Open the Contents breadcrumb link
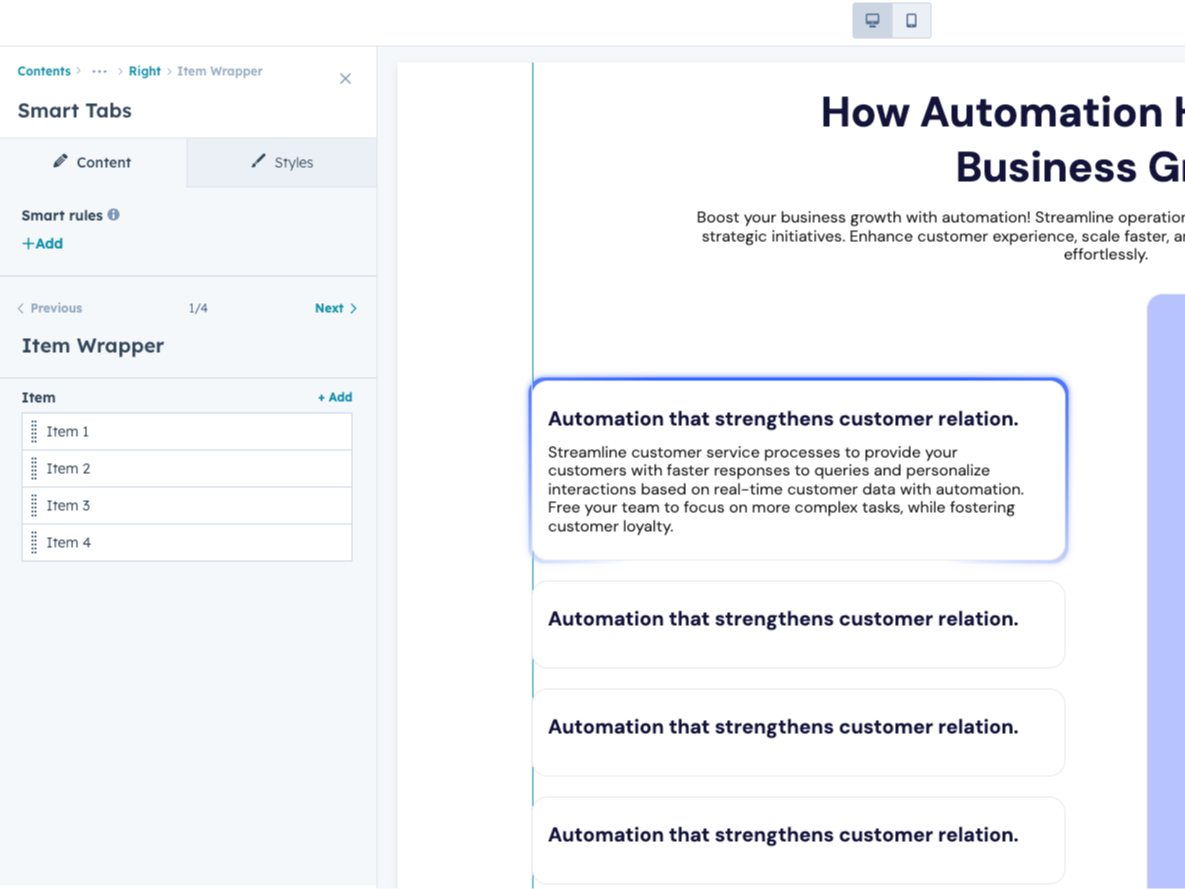This screenshot has height=889, width=1185. click(44, 71)
